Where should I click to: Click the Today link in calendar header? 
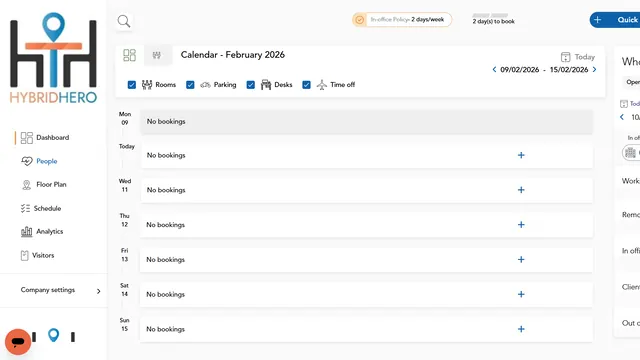coord(584,57)
